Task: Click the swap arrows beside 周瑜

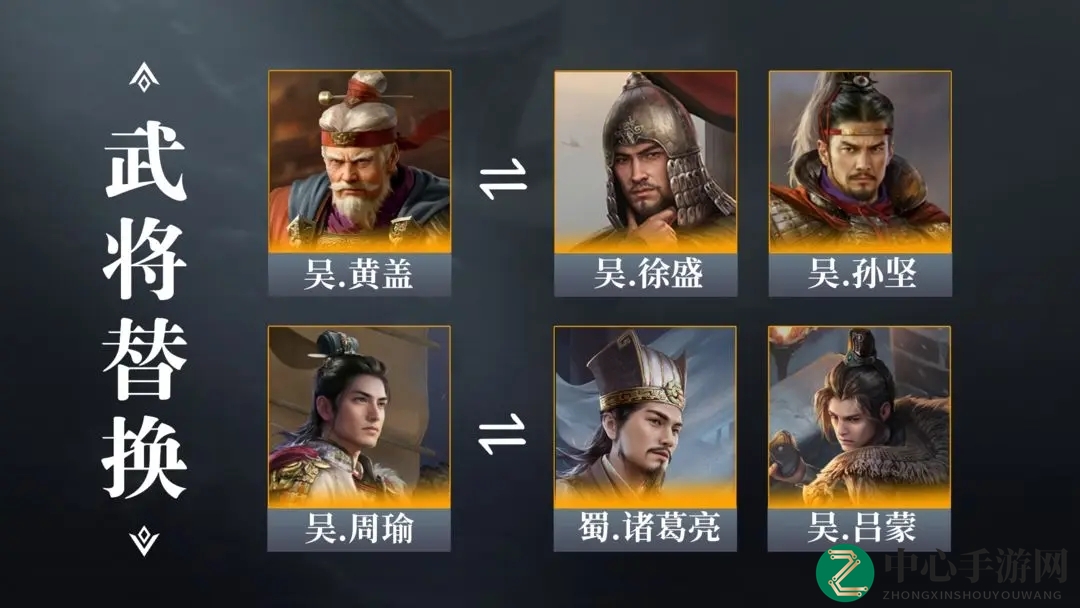Action: (502, 434)
